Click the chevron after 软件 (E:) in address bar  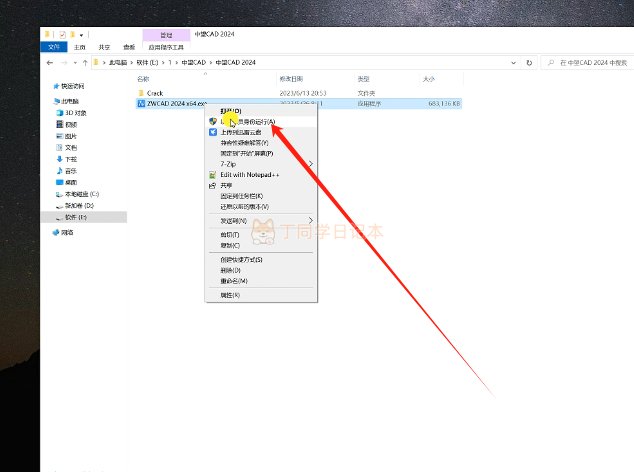tap(163, 63)
